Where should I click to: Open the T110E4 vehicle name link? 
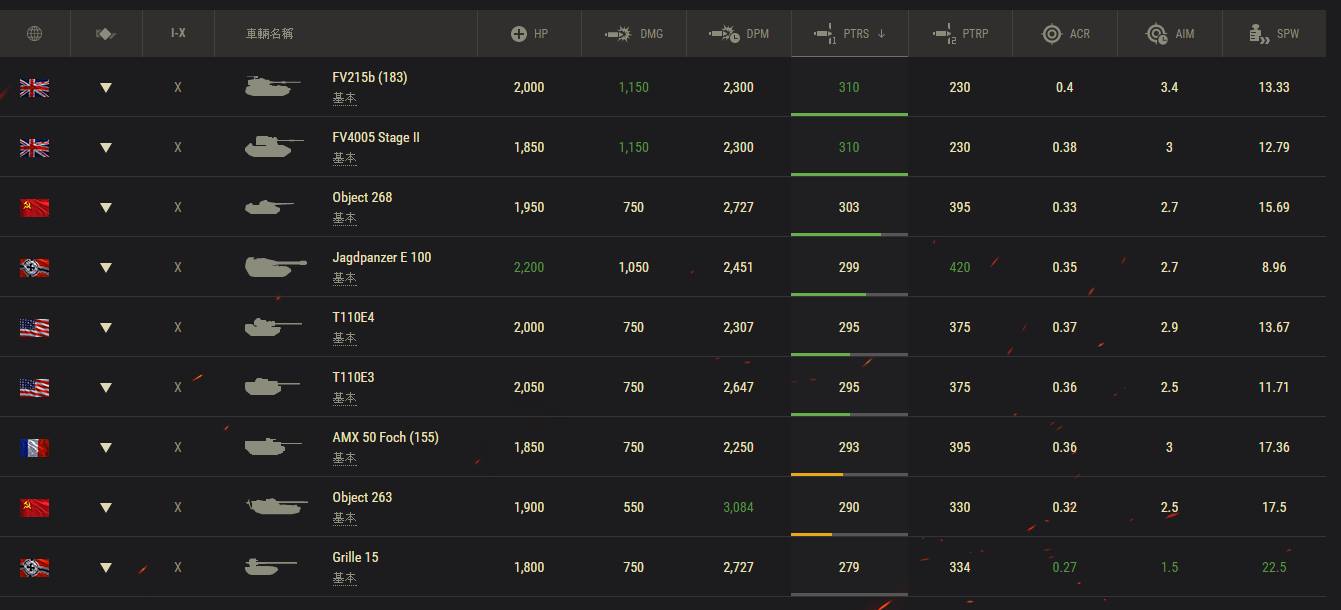coord(353,318)
